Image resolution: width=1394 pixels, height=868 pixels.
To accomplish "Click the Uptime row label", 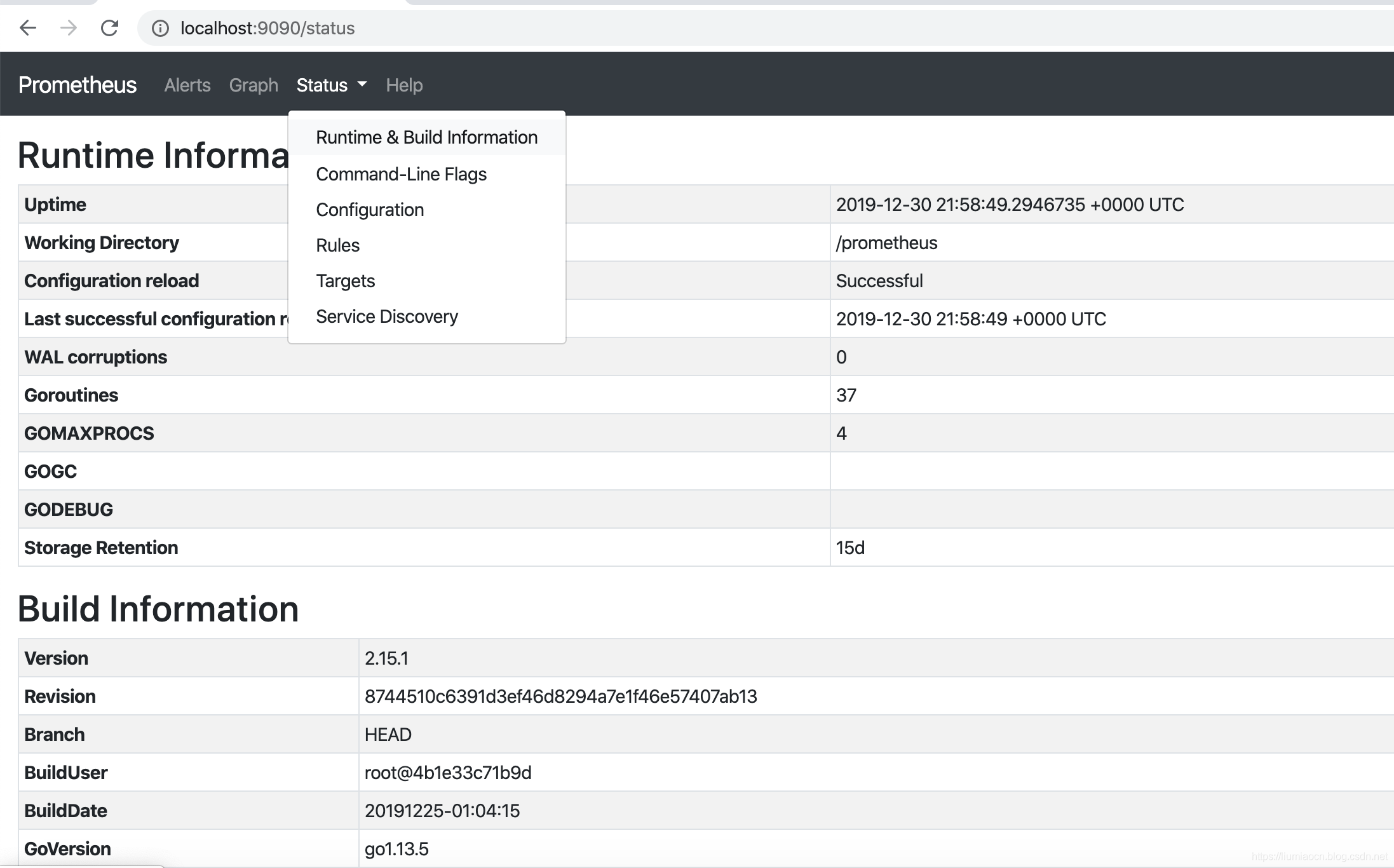I will 55,205.
